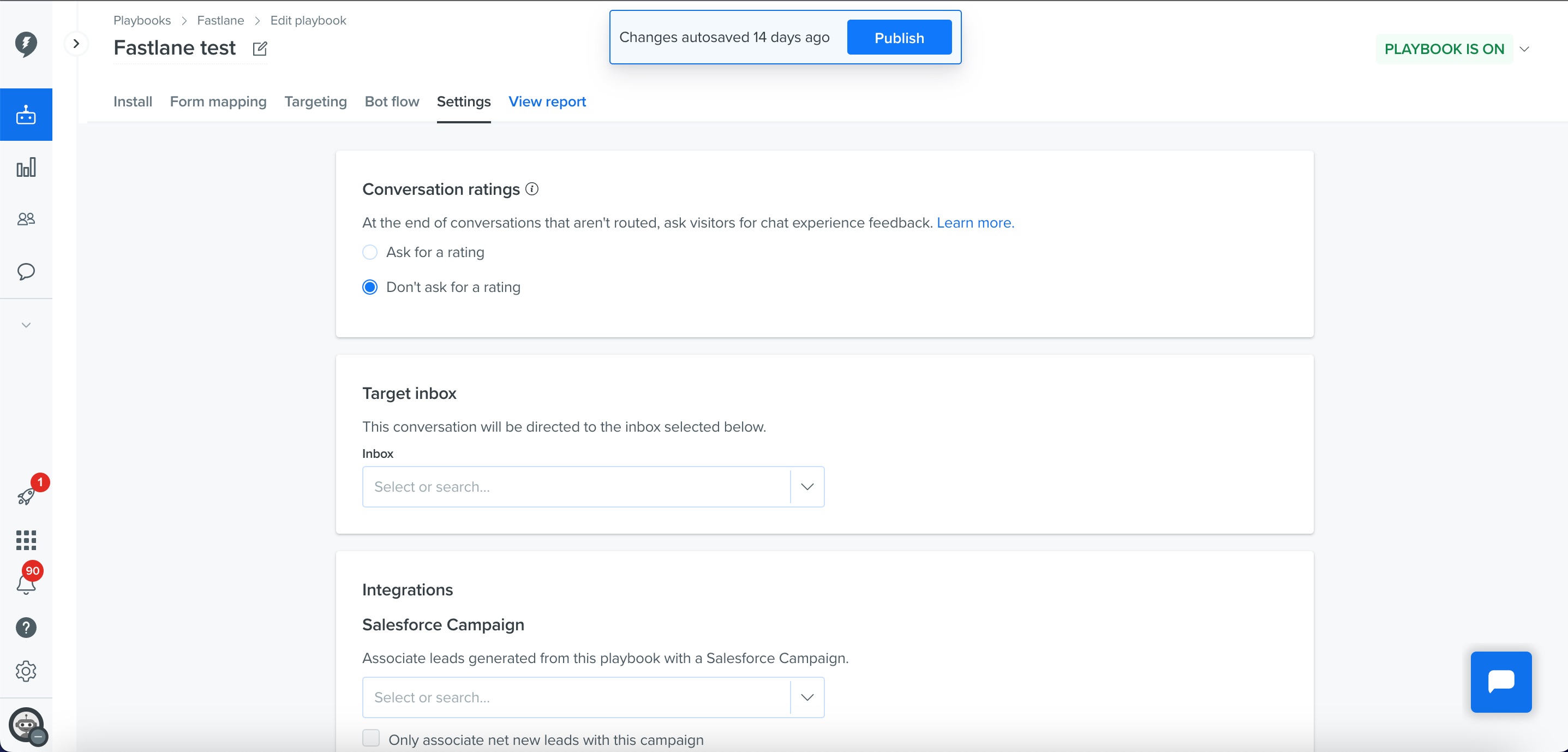Viewport: 1568px width, 752px height.
Task: Open the help question mark icon
Action: [26, 627]
